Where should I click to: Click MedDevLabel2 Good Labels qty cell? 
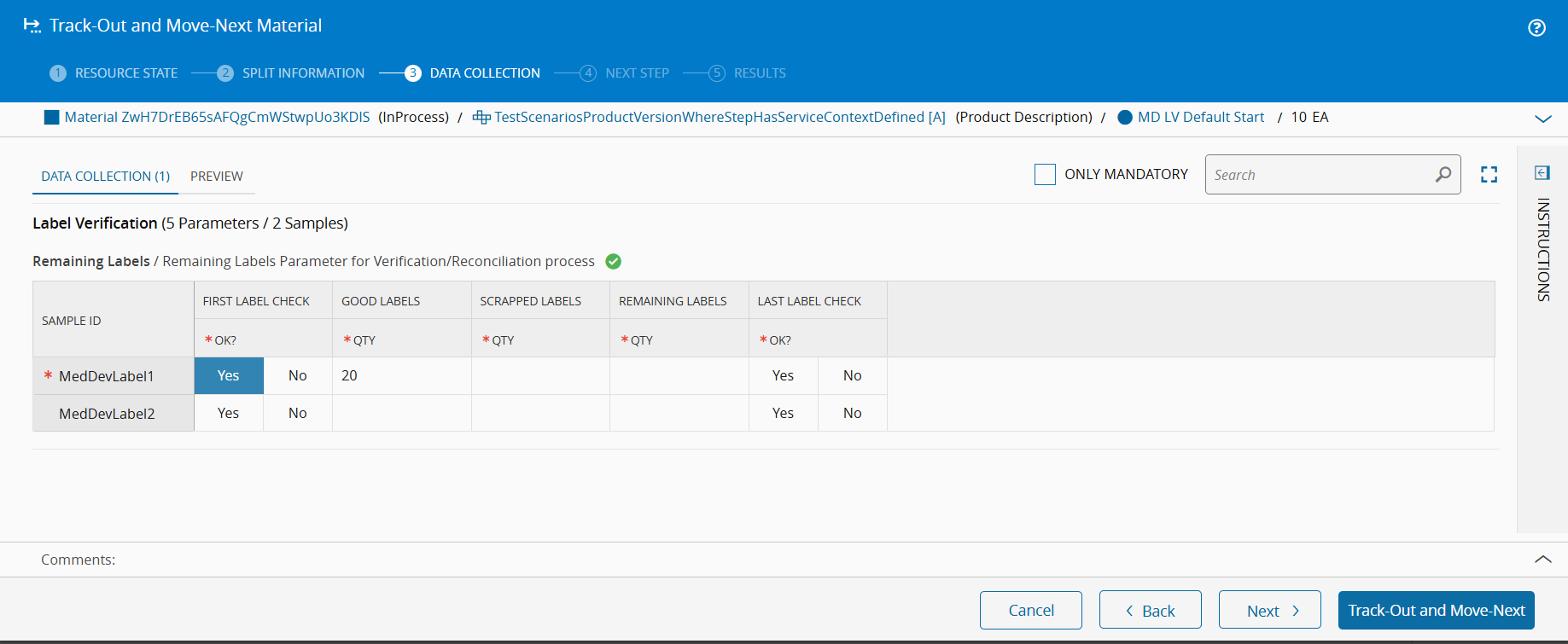pyautogui.click(x=402, y=413)
